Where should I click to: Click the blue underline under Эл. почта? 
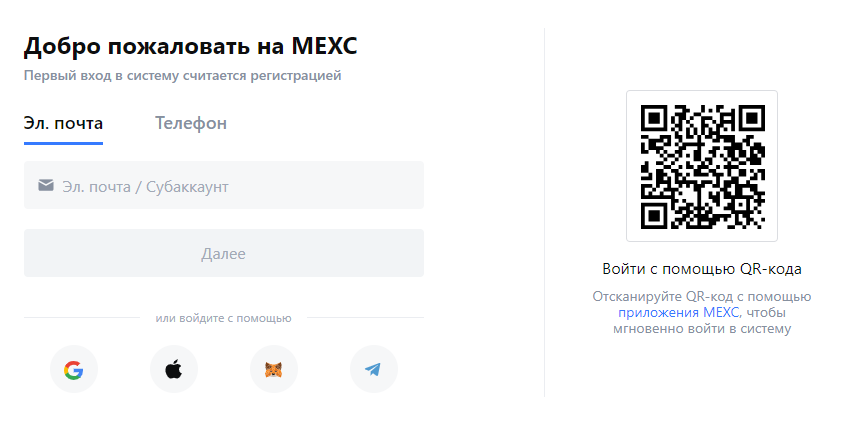click(x=63, y=143)
